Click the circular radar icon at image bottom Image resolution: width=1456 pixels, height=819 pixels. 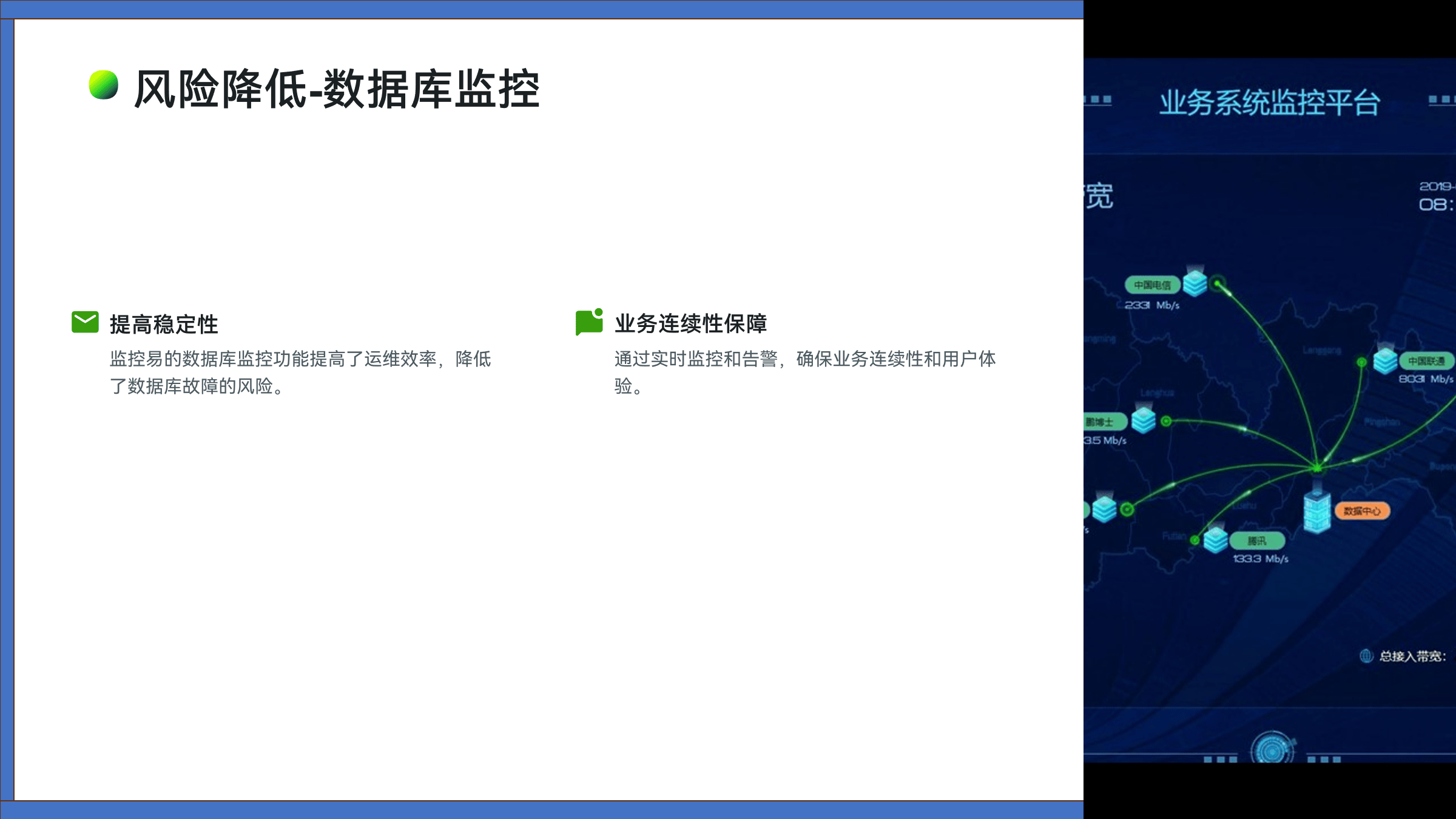(1272, 750)
